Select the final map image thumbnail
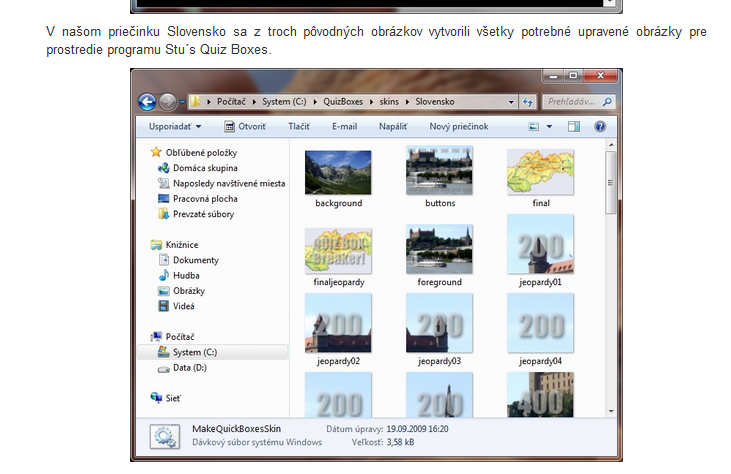 pos(540,172)
